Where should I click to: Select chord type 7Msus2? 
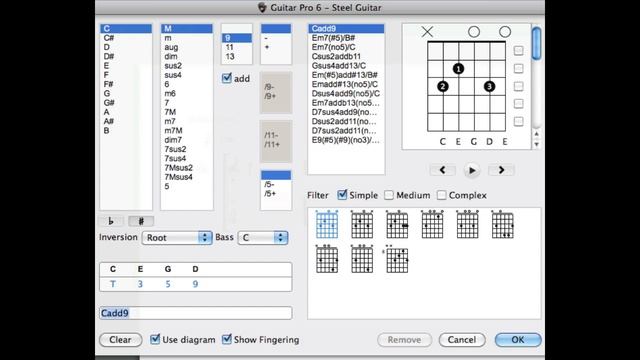pyautogui.click(x=187, y=168)
